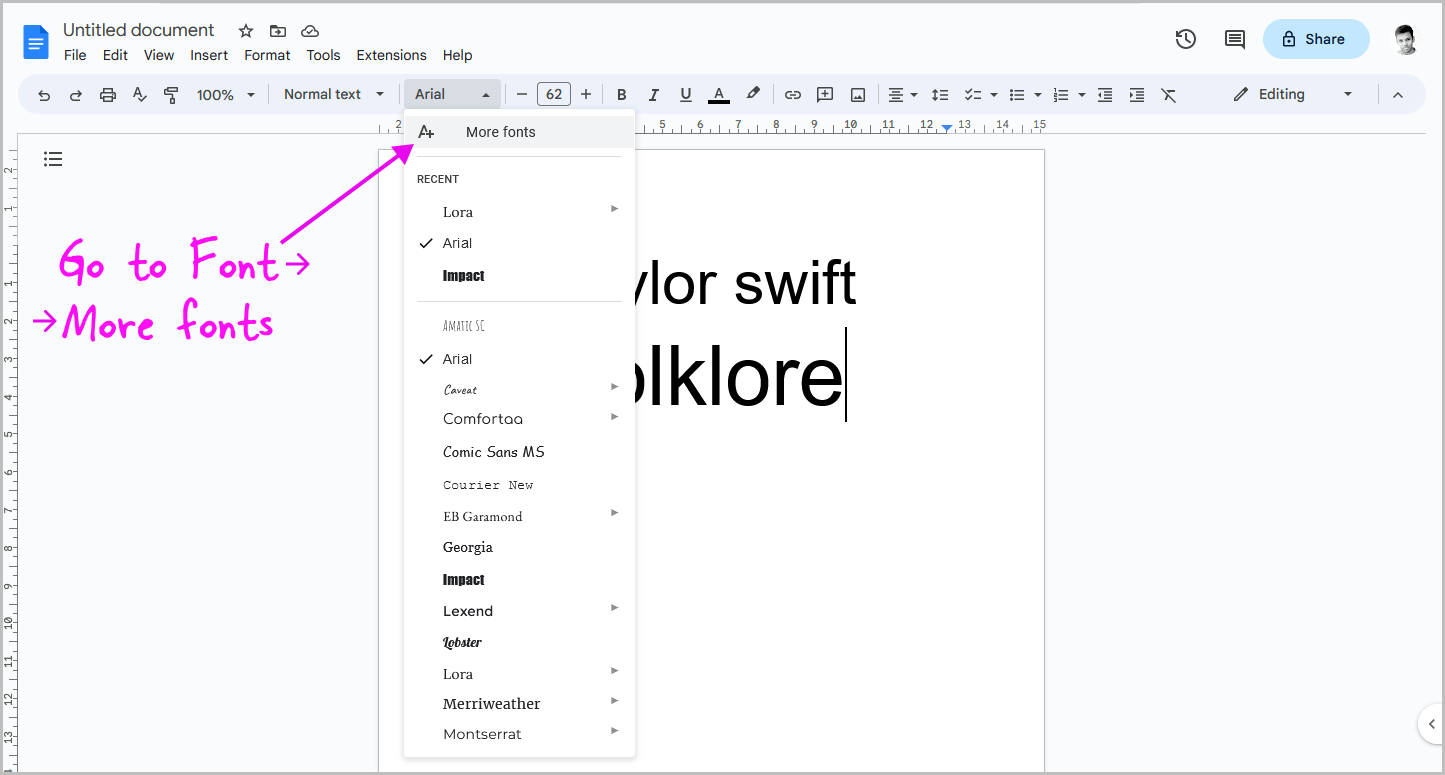
Task: Star the Untitled document
Action: pos(246,31)
